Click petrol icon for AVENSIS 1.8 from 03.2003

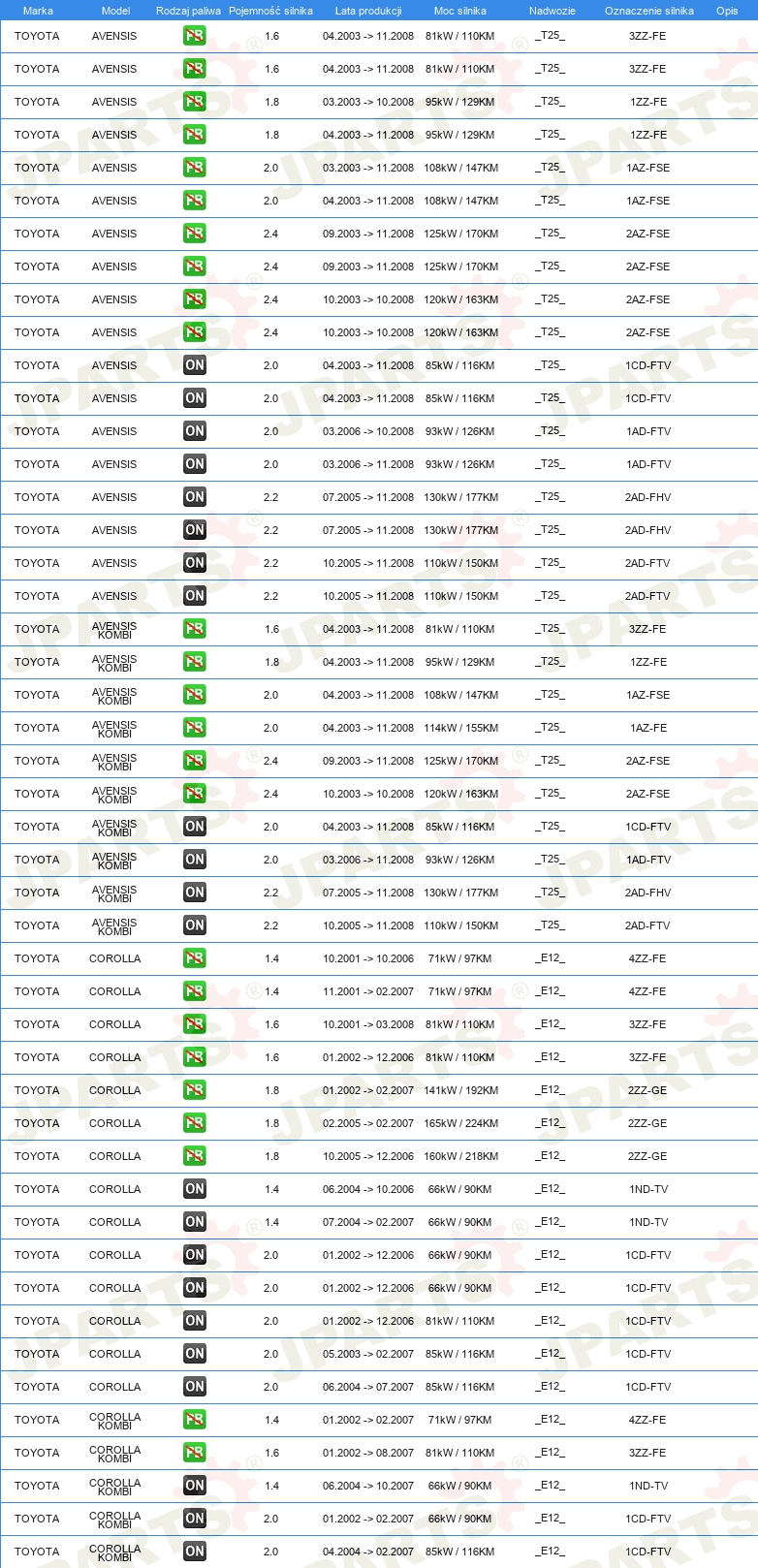[x=195, y=102]
